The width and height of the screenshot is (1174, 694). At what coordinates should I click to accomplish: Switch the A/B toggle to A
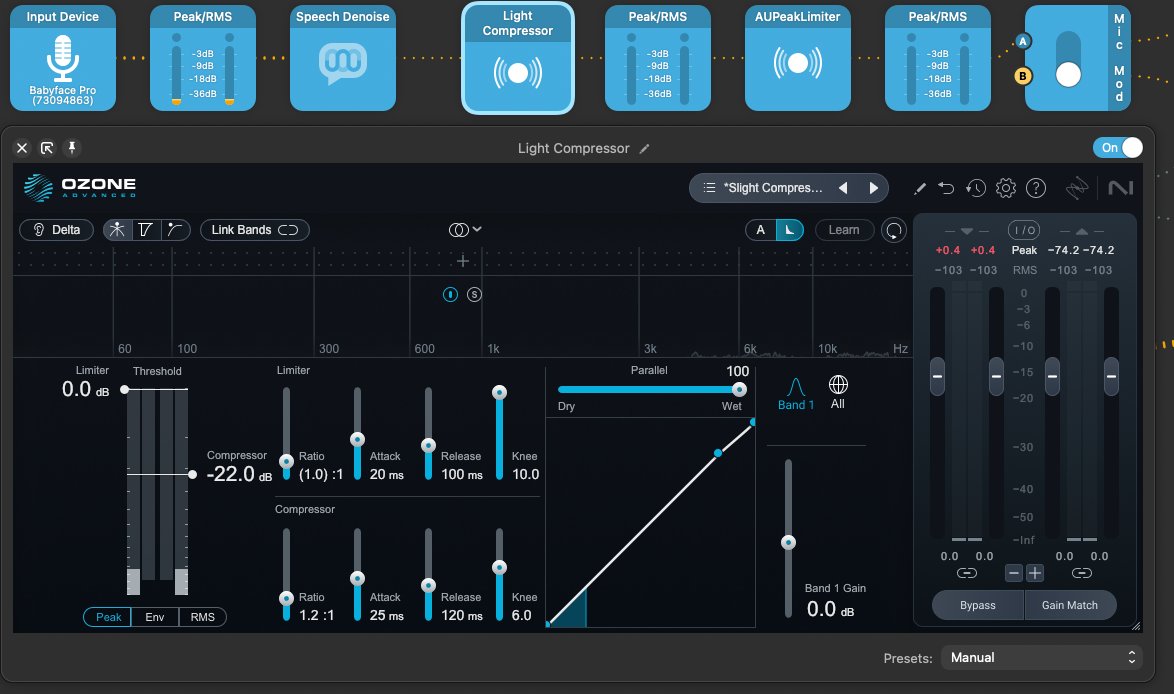(x=761, y=230)
